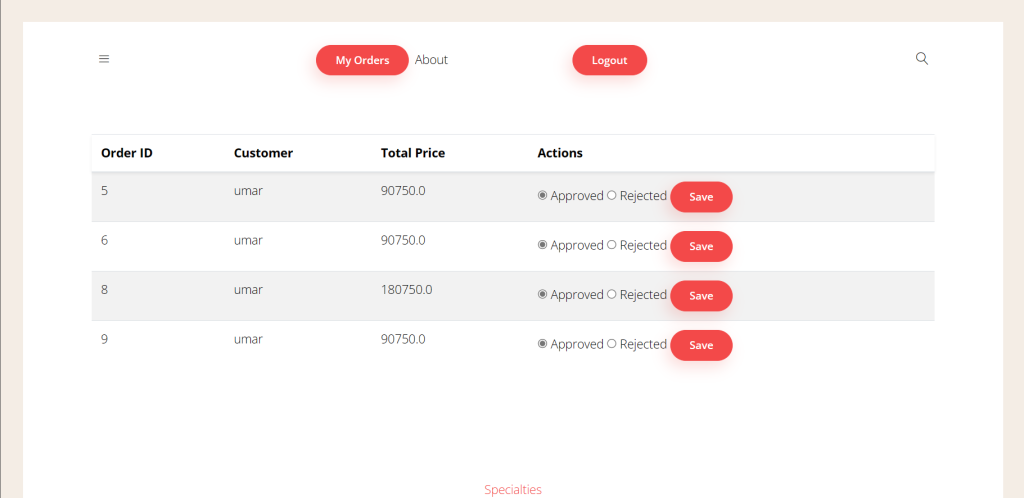Select Rejected for order 5
The height and width of the screenshot is (498, 1024).
[611, 195]
